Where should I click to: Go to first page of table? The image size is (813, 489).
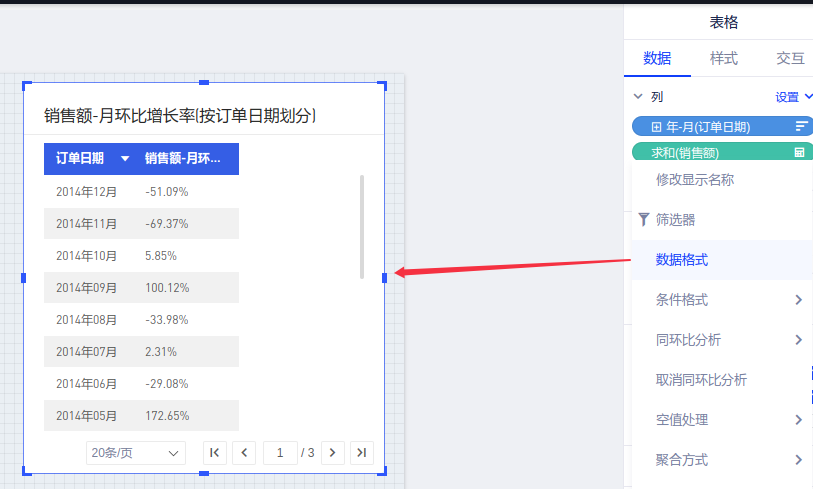tap(214, 453)
